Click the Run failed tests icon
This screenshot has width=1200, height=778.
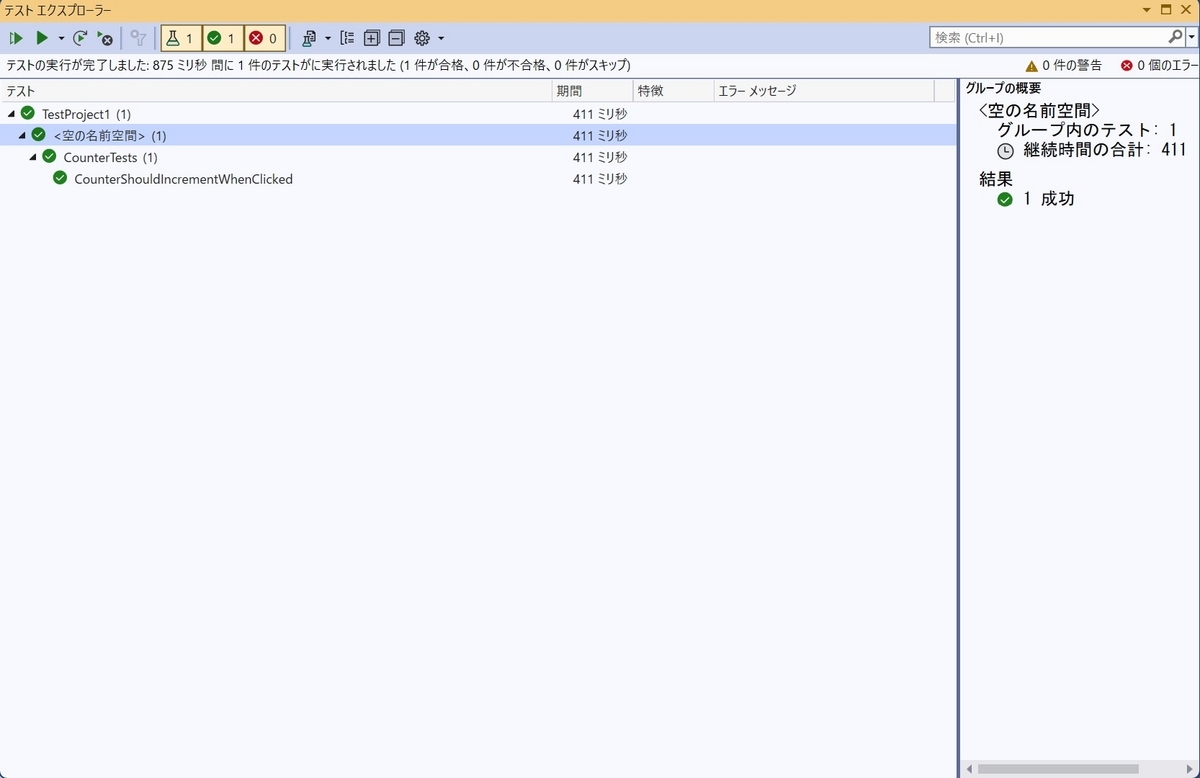[x=105, y=38]
